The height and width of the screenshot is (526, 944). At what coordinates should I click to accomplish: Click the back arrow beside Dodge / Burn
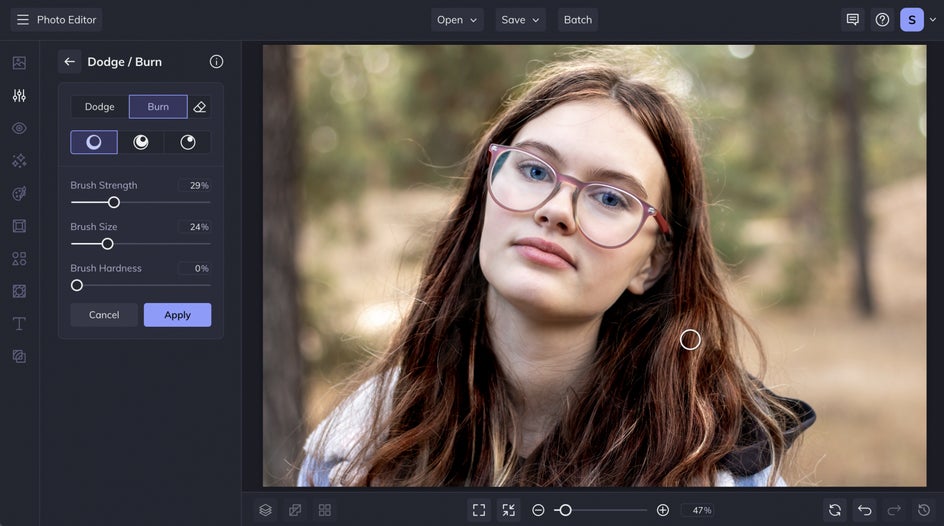click(69, 62)
